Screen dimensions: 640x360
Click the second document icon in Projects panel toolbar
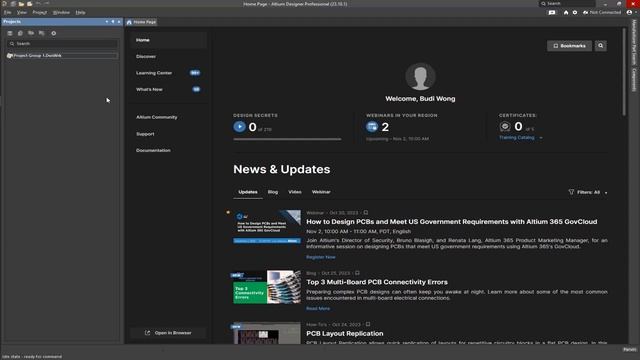20,33
